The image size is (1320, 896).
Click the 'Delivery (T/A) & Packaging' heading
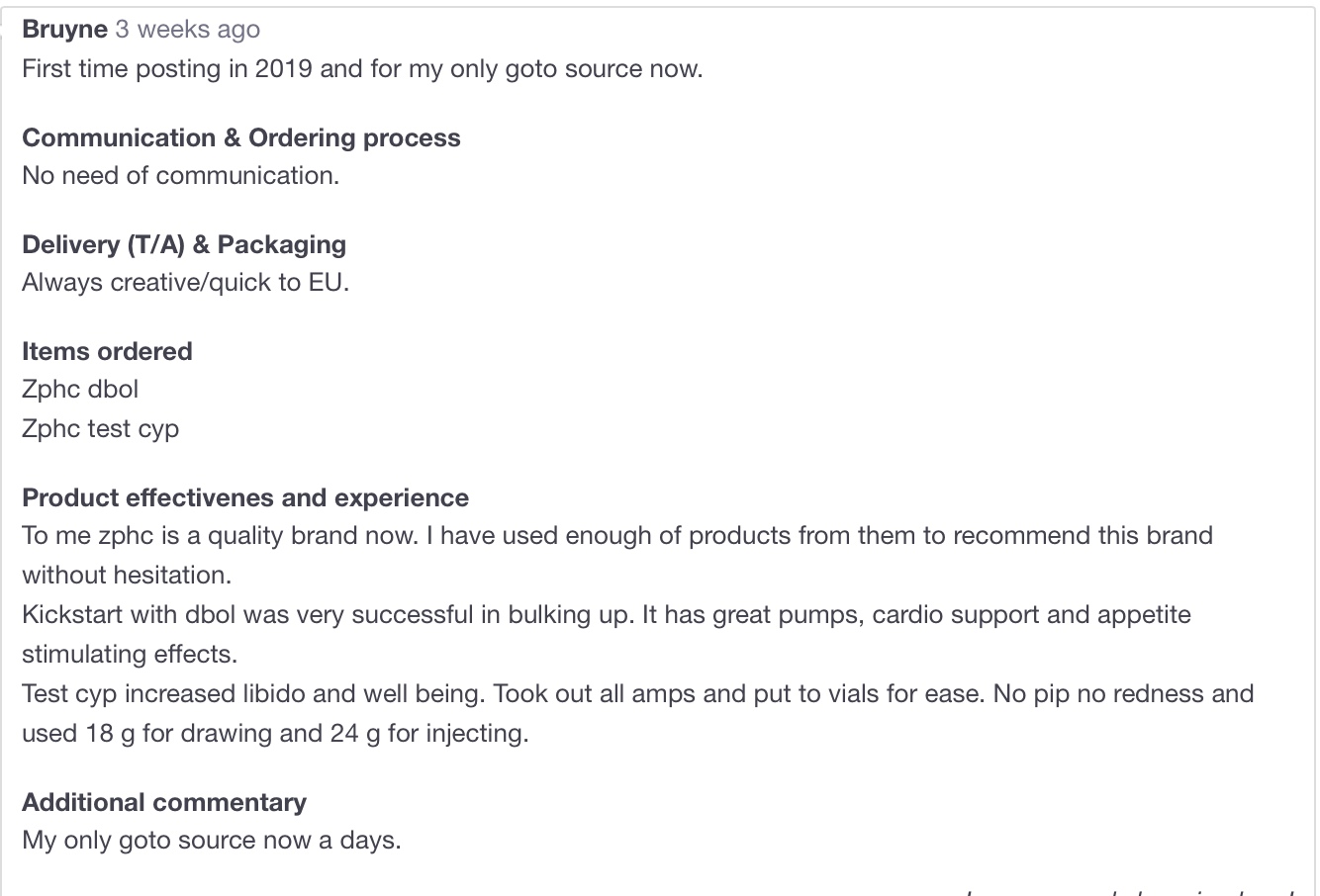pyautogui.click(x=183, y=244)
